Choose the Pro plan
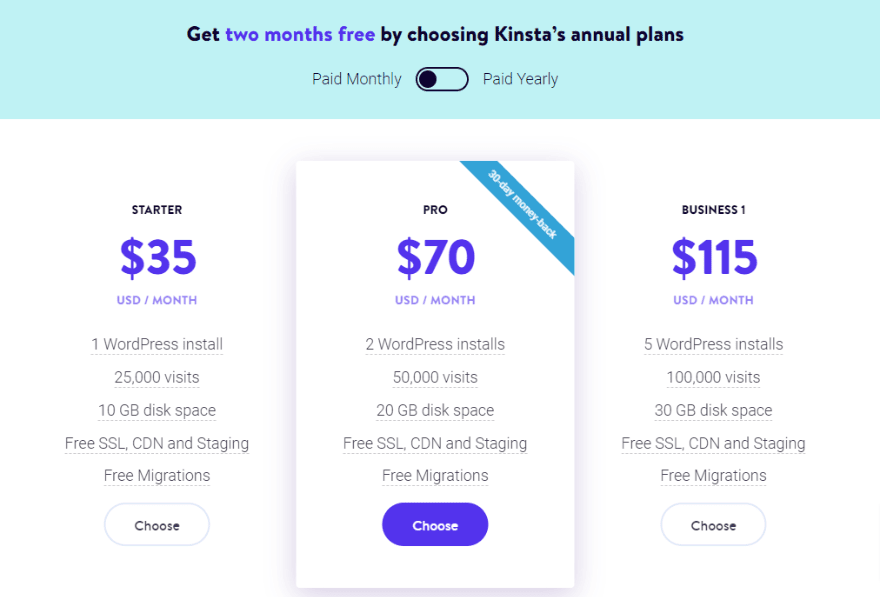880x597 pixels. [435, 525]
